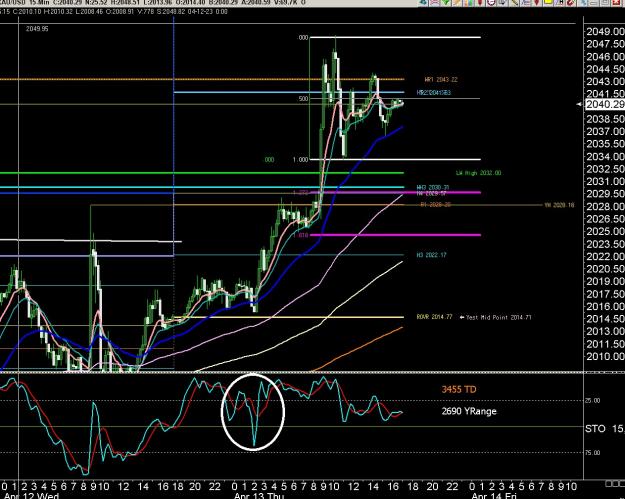Click the OHLC data readout line
625x499 pixels.
point(114,12)
